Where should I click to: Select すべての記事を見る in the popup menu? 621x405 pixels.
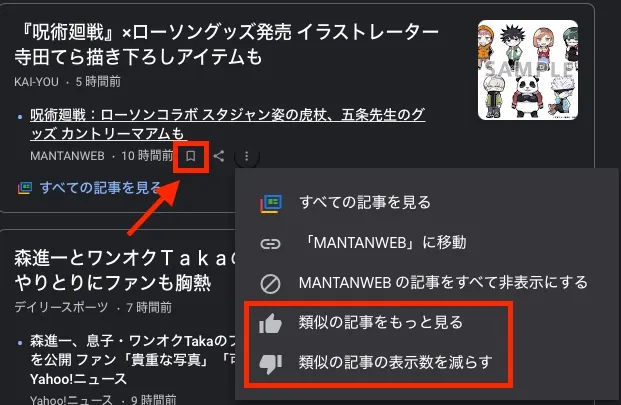click(x=365, y=202)
